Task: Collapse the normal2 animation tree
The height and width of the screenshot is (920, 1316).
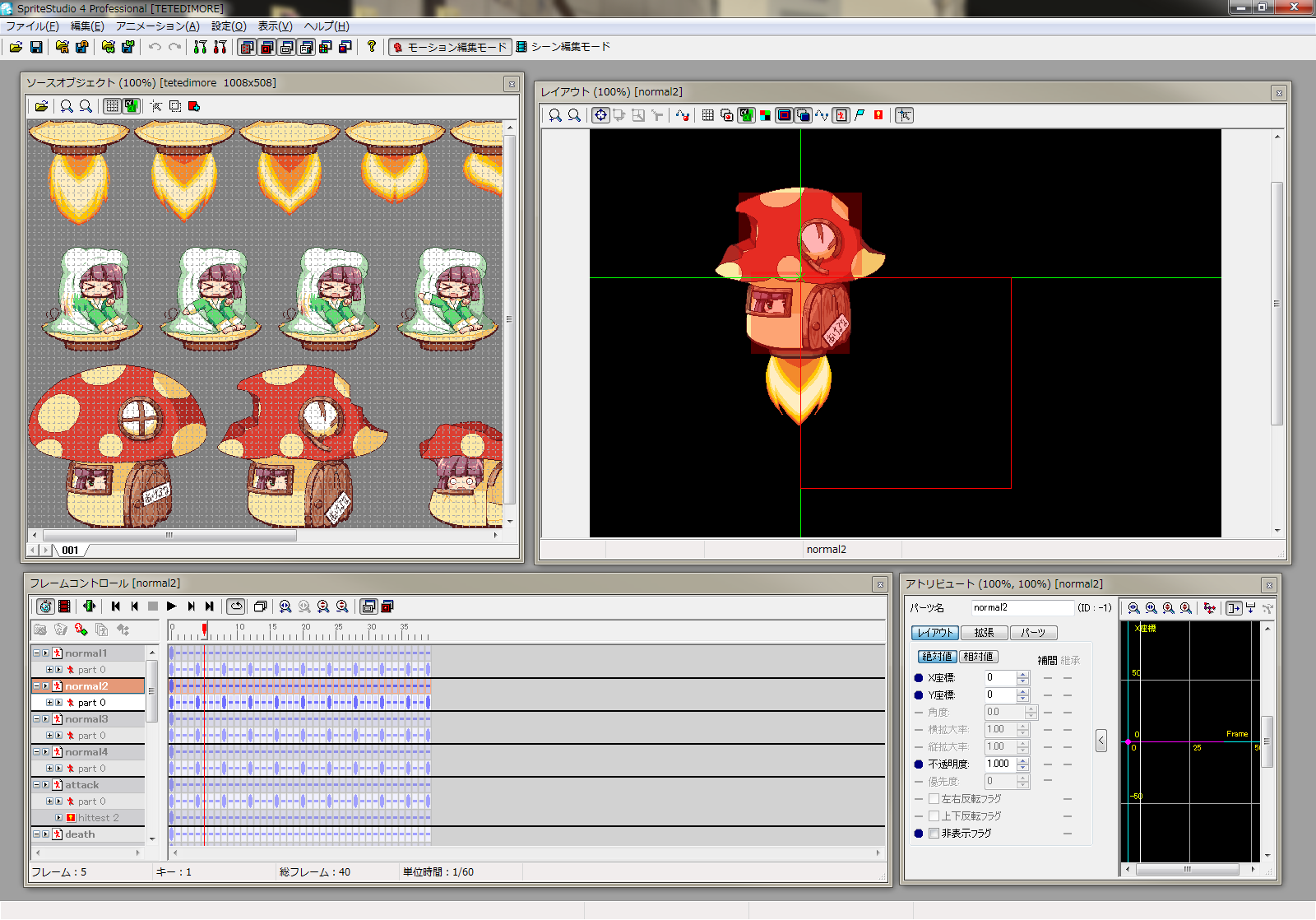Action: (x=36, y=686)
